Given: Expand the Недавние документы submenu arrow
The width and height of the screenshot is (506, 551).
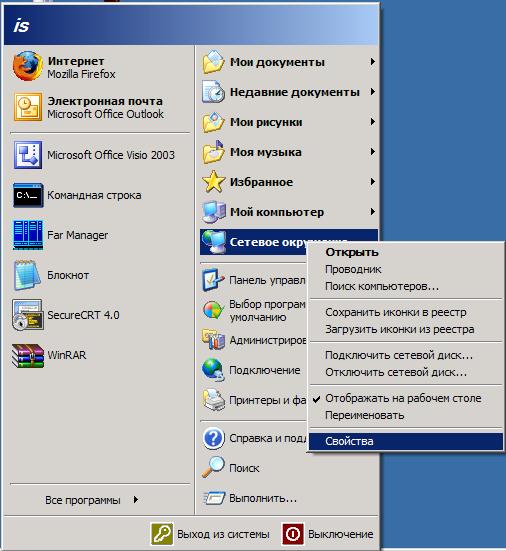Looking at the screenshot, I should tap(372, 92).
